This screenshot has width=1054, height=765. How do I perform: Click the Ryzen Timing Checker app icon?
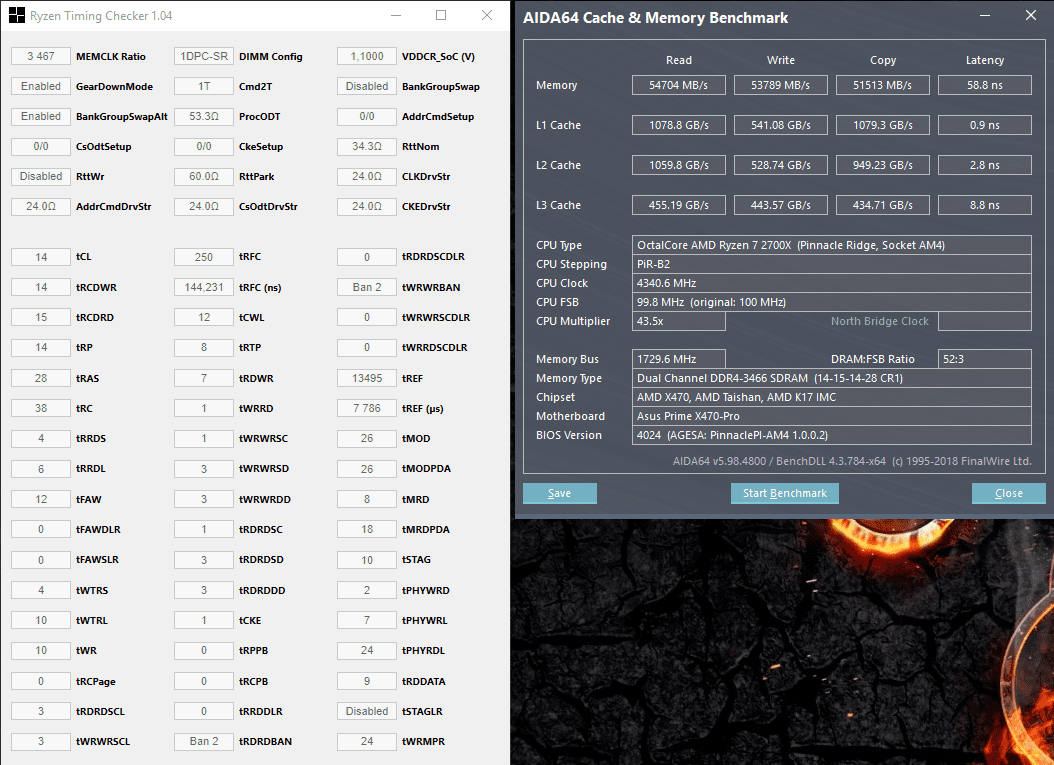point(16,15)
